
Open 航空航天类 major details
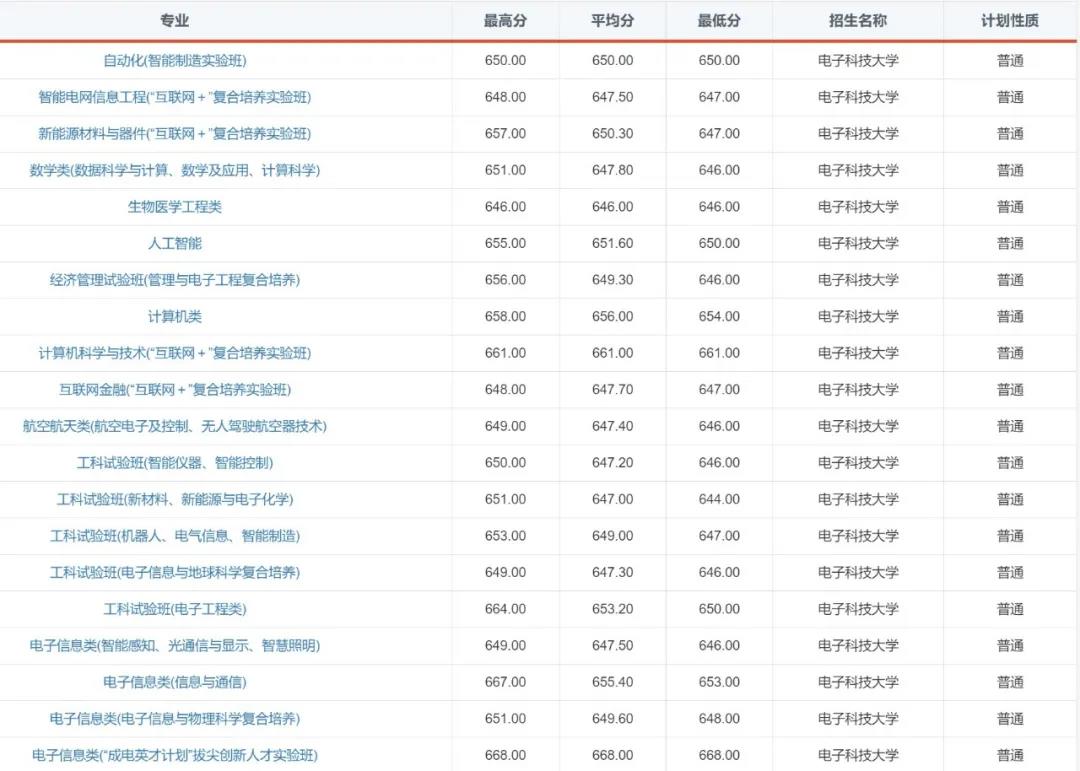click(x=175, y=426)
